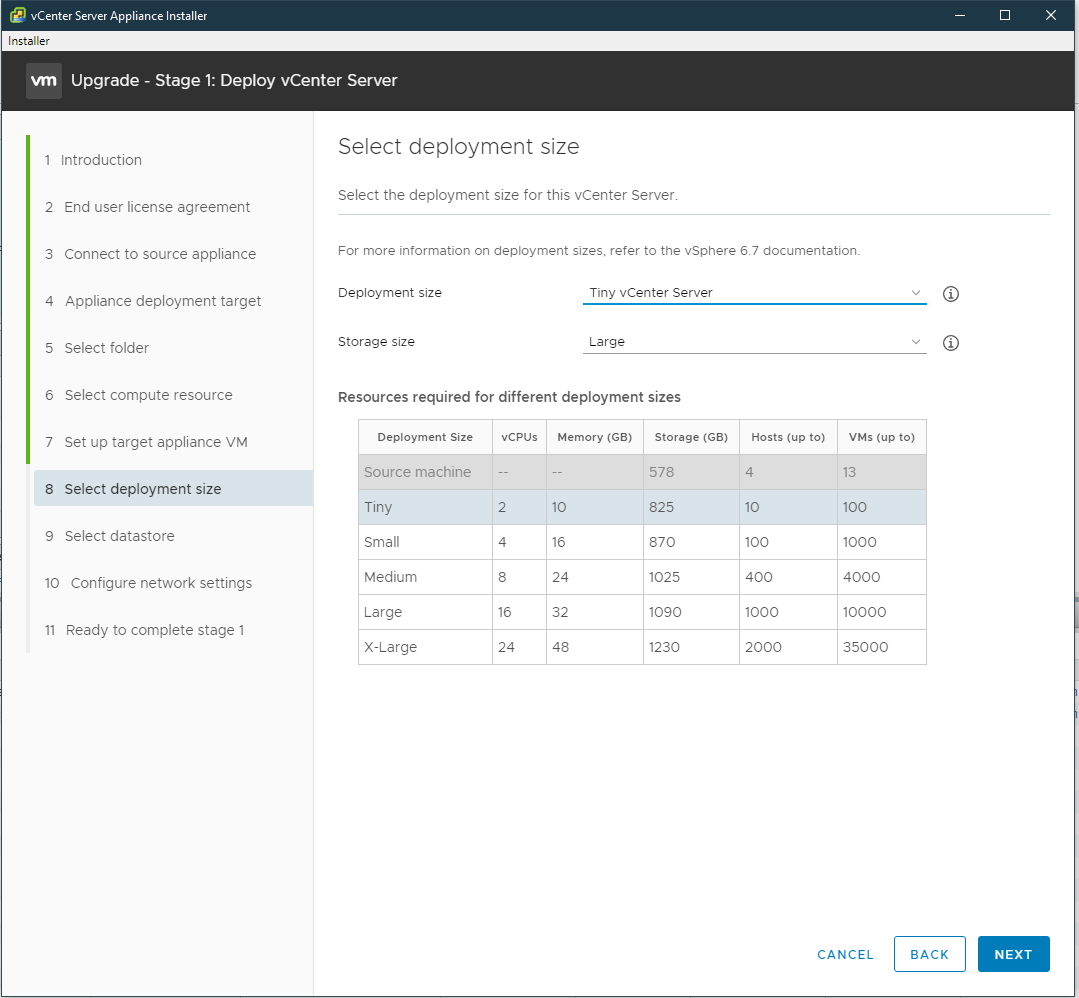Image resolution: width=1079 pixels, height=998 pixels.
Task: Click the CANCEL link
Action: (x=845, y=954)
